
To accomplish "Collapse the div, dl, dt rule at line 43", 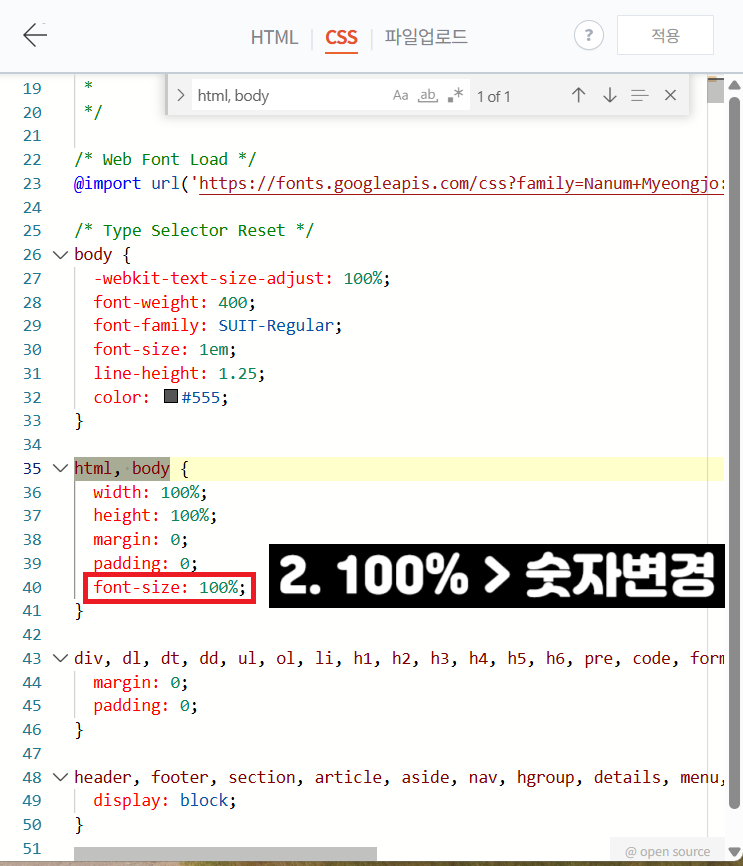I will 60,658.
